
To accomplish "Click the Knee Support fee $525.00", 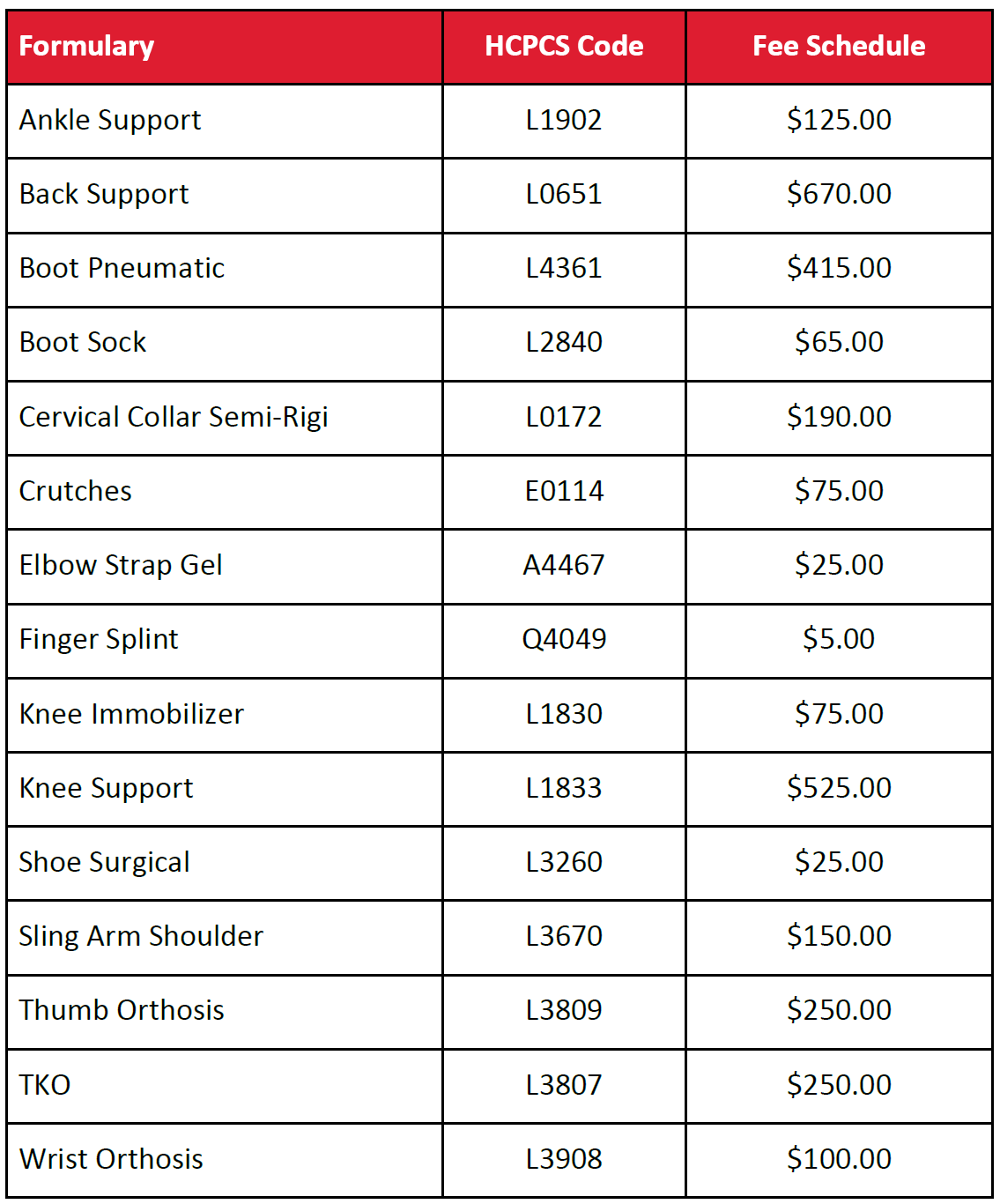I will click(x=839, y=788).
